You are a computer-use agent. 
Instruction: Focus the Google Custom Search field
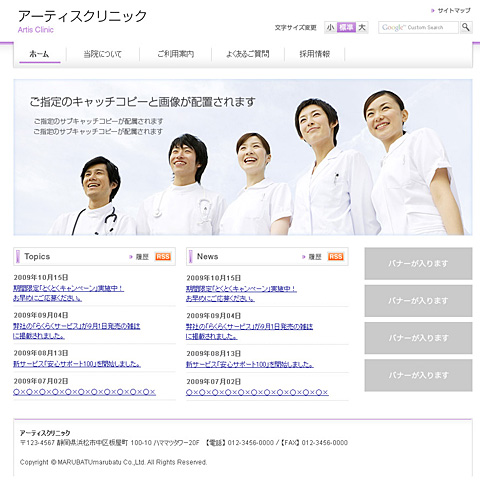pos(418,27)
